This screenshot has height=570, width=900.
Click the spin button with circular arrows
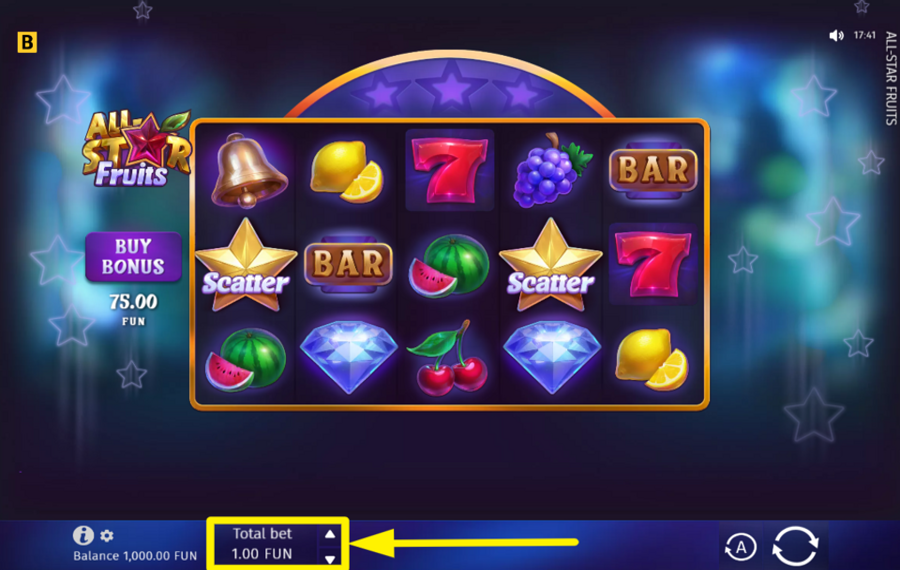[x=795, y=546]
